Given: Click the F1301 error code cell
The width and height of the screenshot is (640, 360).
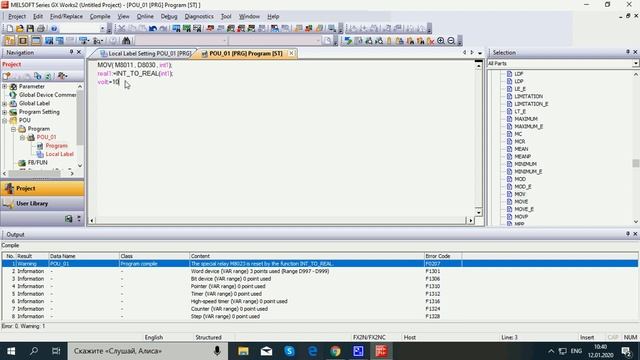Looking at the screenshot, I should coord(433,271).
